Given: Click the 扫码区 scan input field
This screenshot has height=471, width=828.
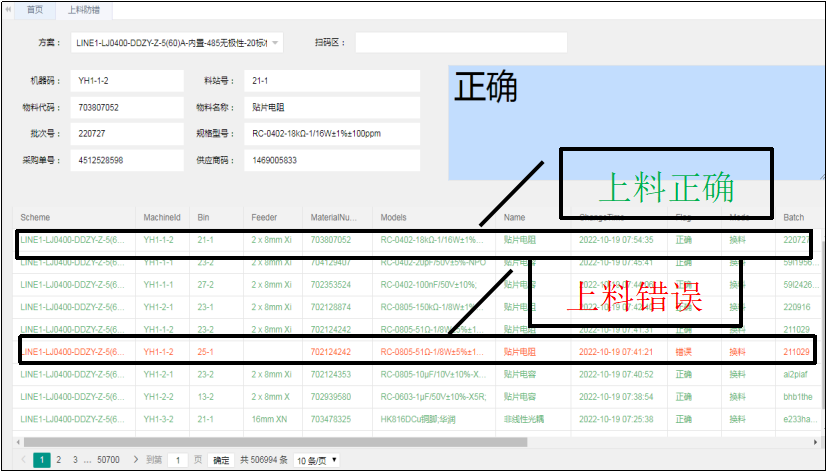Looking at the screenshot, I should (x=460, y=43).
